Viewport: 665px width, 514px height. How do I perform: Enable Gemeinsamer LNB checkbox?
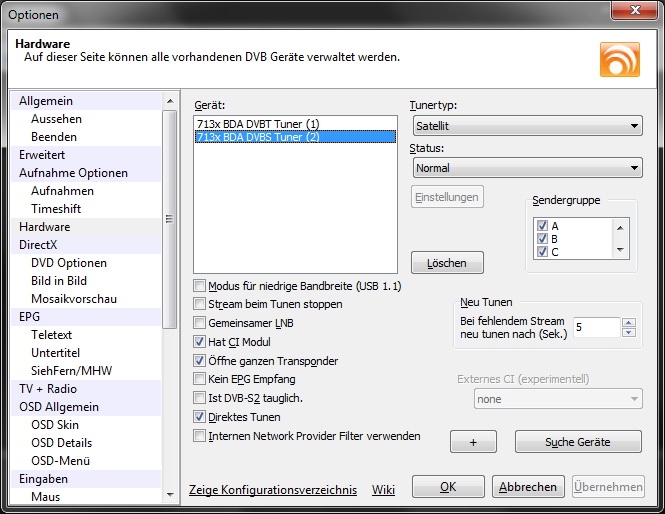[201, 323]
